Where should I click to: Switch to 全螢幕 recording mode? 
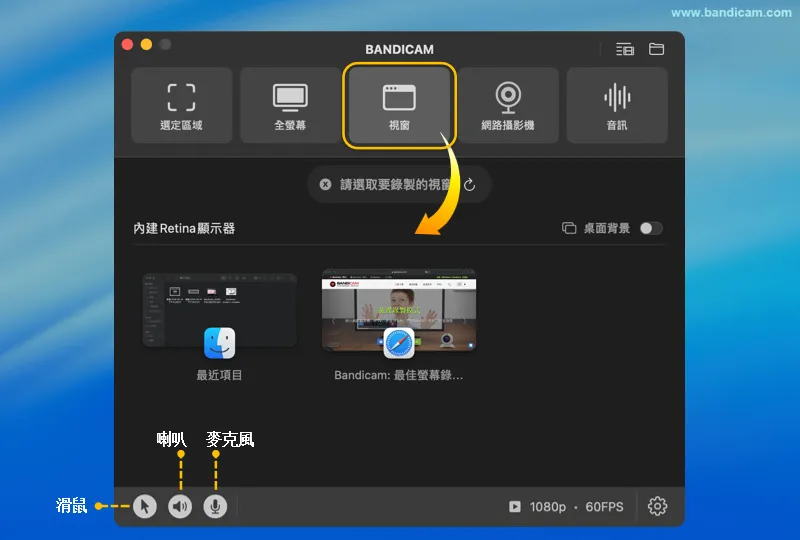(290, 106)
